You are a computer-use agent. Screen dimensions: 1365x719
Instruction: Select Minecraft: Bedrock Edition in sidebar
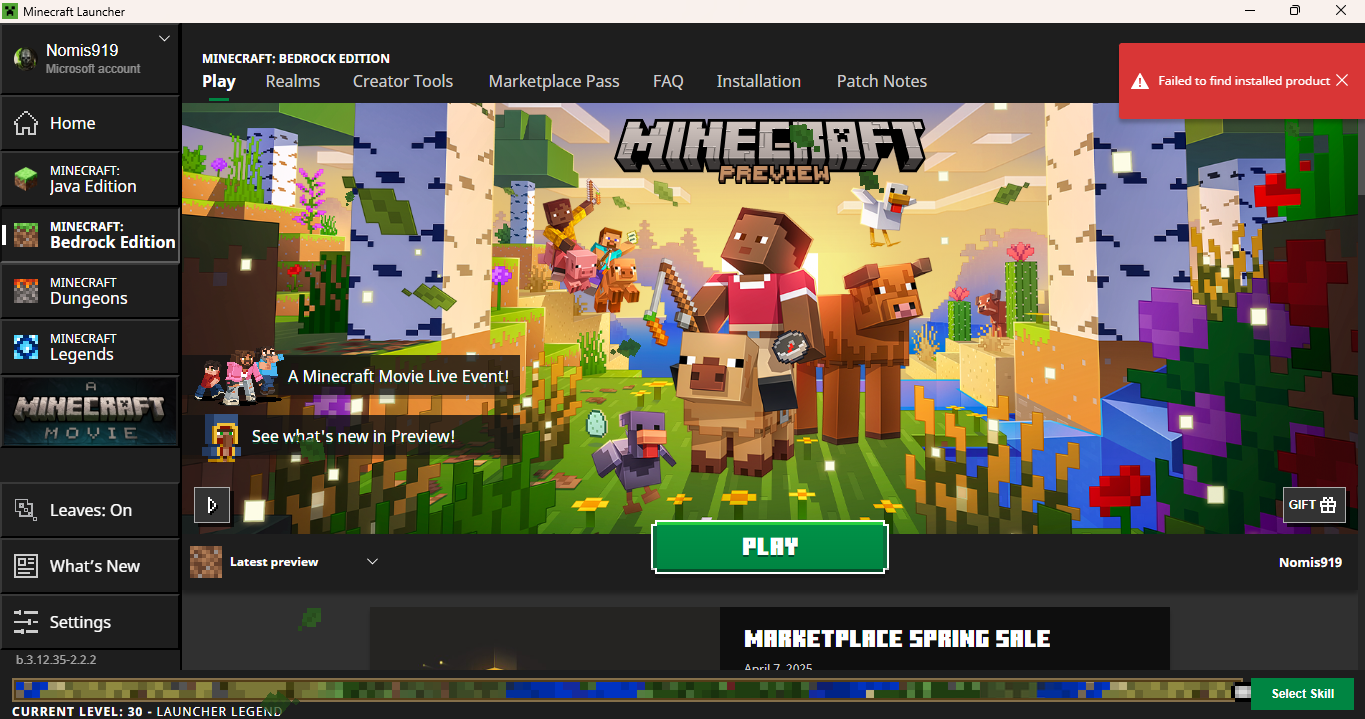click(x=90, y=235)
